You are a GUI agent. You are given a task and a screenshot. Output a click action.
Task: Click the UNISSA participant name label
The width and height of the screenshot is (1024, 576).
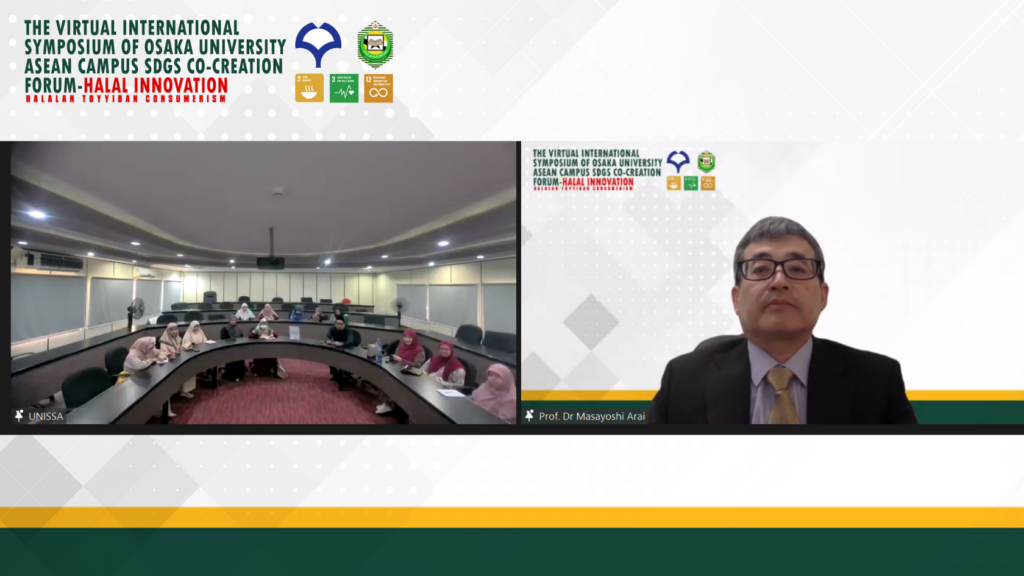coord(46,416)
